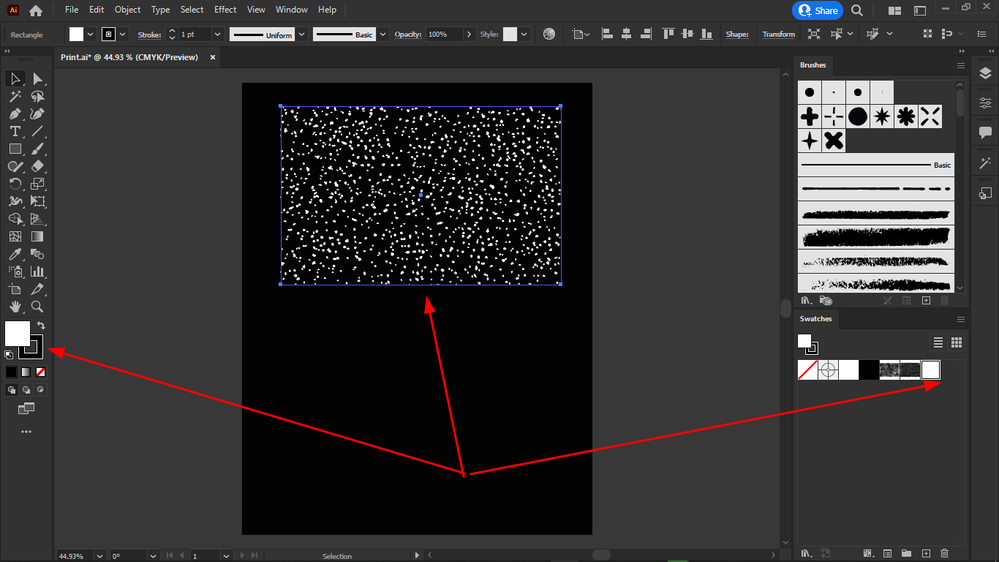Select the Perspective Grid tool
The width and height of the screenshot is (999, 562).
[38, 219]
